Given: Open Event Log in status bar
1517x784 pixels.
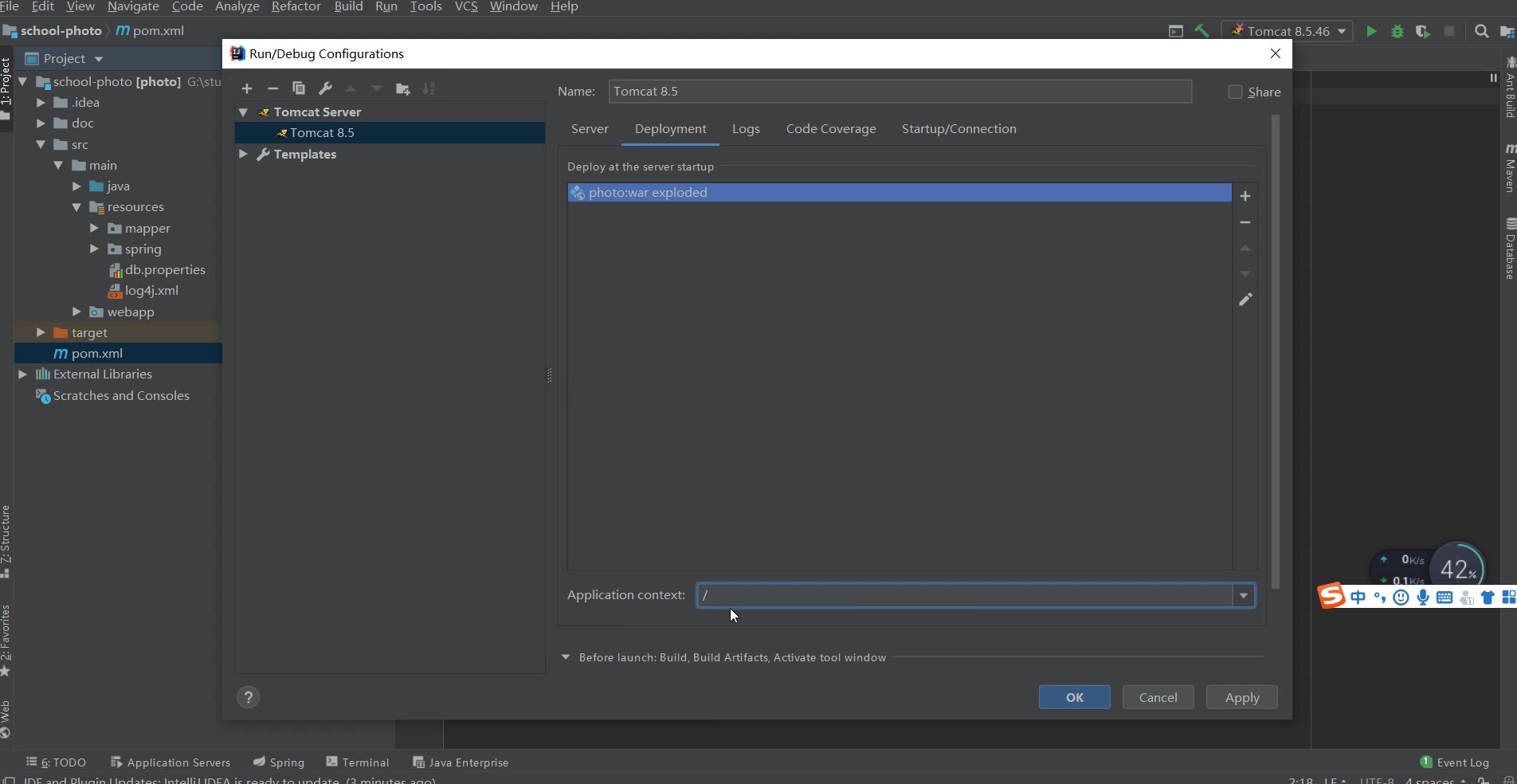Looking at the screenshot, I should coord(1455,762).
